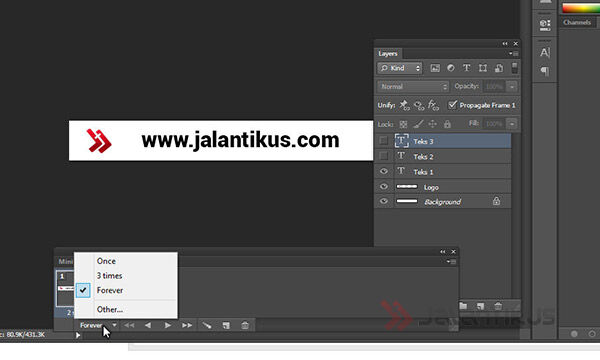Click the pixel layer filter icon

435,68
